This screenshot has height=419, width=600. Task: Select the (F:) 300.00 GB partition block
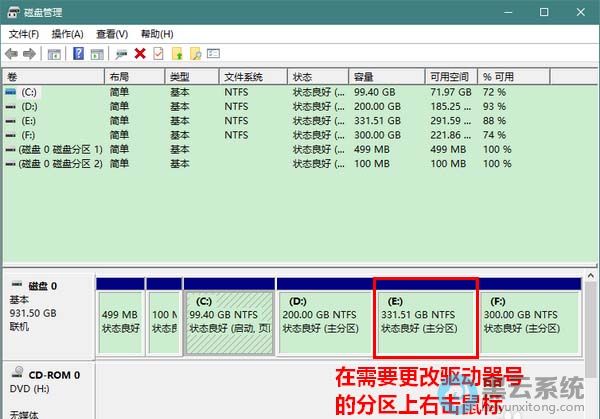pyautogui.click(x=528, y=318)
